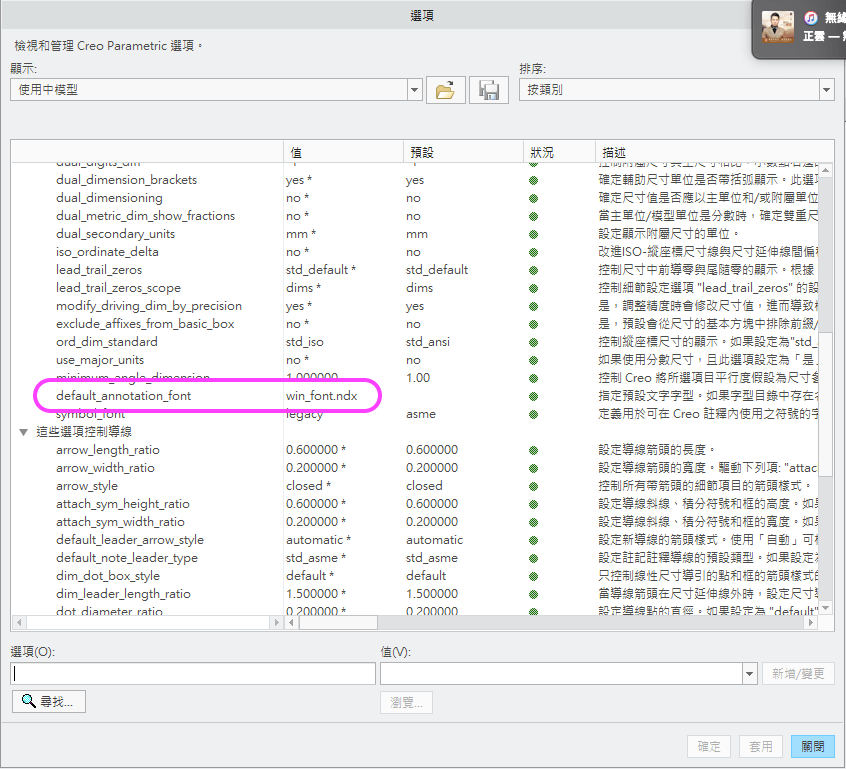Click the horizontal scrollbar right arrow
The width and height of the screenshot is (846, 769).
[810, 622]
